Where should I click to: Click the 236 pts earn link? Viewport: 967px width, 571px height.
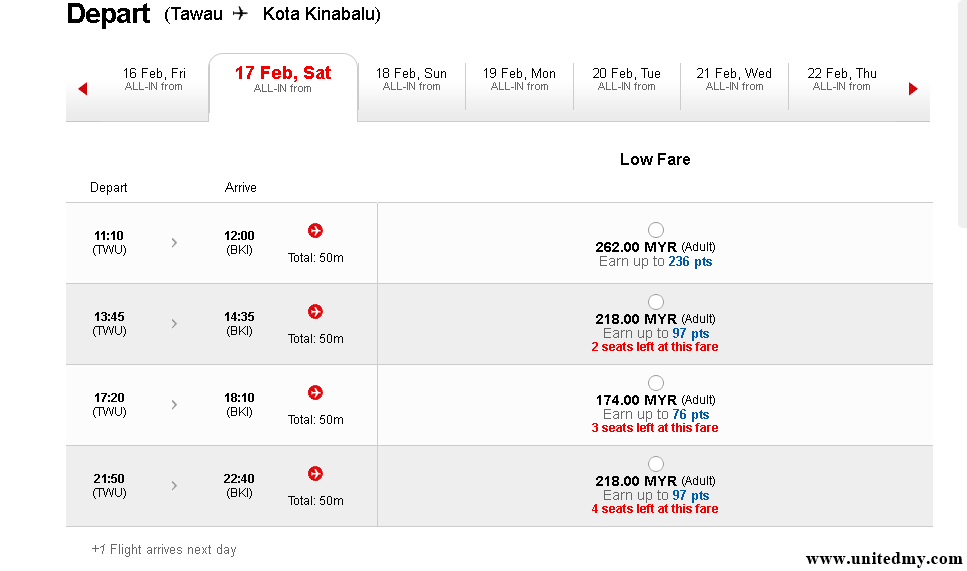pyautogui.click(x=690, y=261)
